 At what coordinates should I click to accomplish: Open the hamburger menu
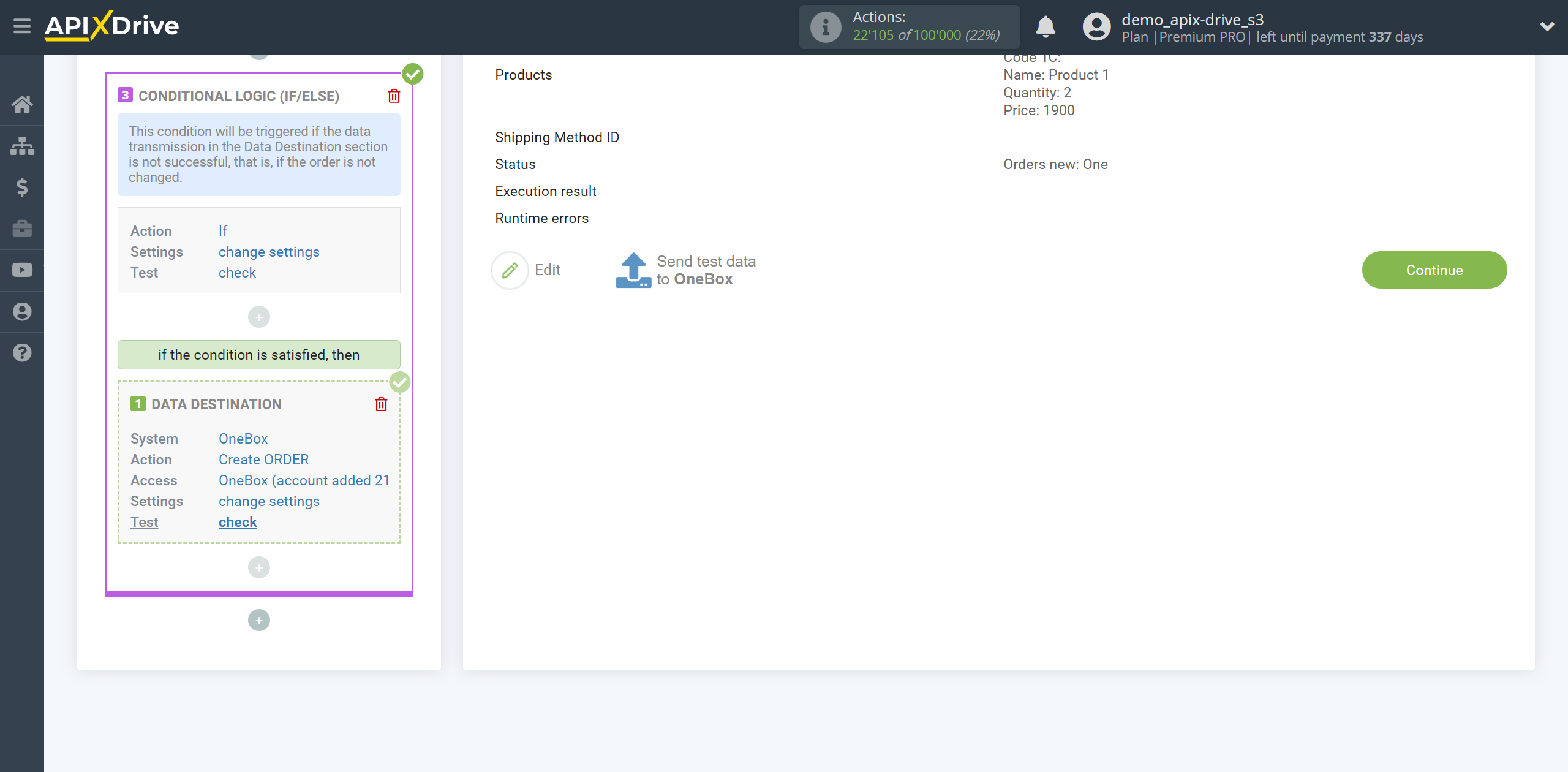tap(22, 26)
